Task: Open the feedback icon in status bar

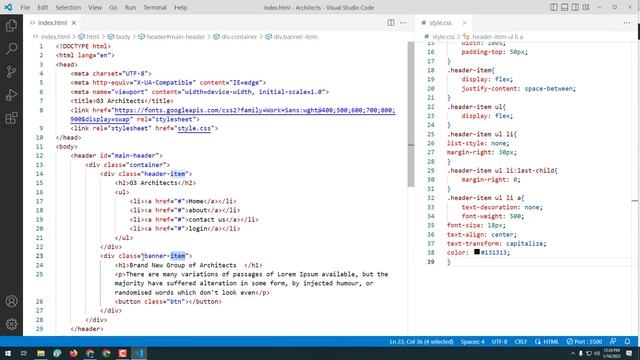Action: [x=613, y=342]
